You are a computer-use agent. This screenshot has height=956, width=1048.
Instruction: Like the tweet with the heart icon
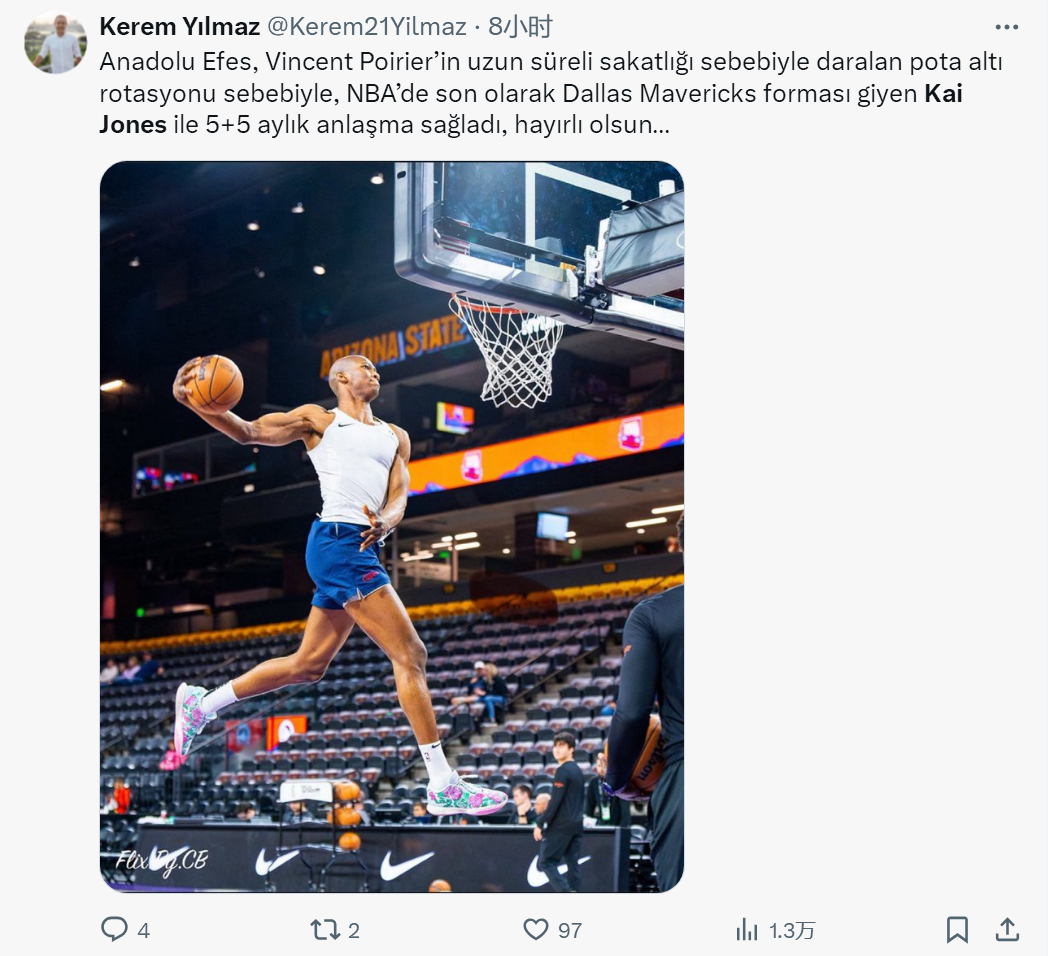537,930
